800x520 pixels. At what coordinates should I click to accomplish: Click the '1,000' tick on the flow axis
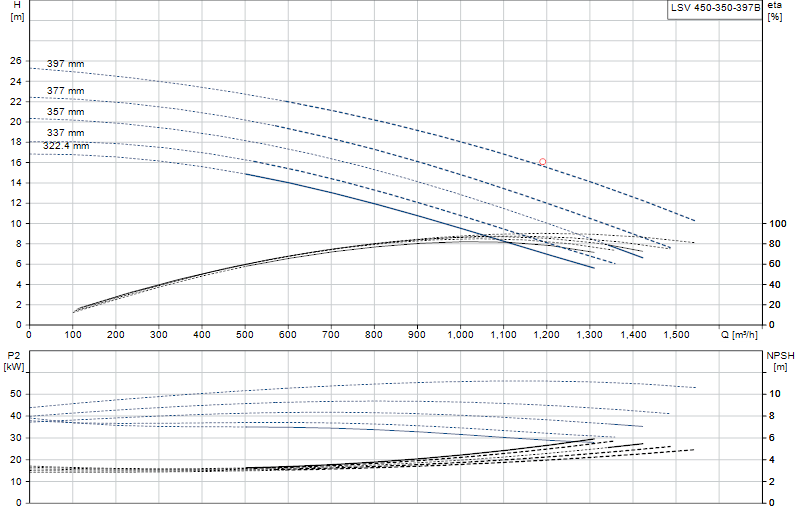point(460,335)
